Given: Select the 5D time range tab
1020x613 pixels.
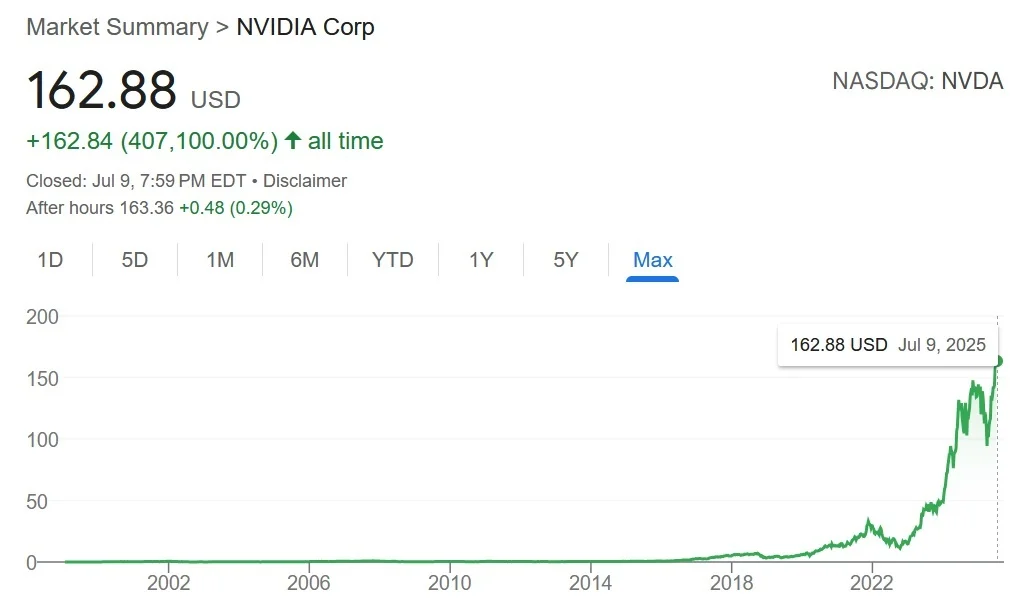Looking at the screenshot, I should pos(134,259).
